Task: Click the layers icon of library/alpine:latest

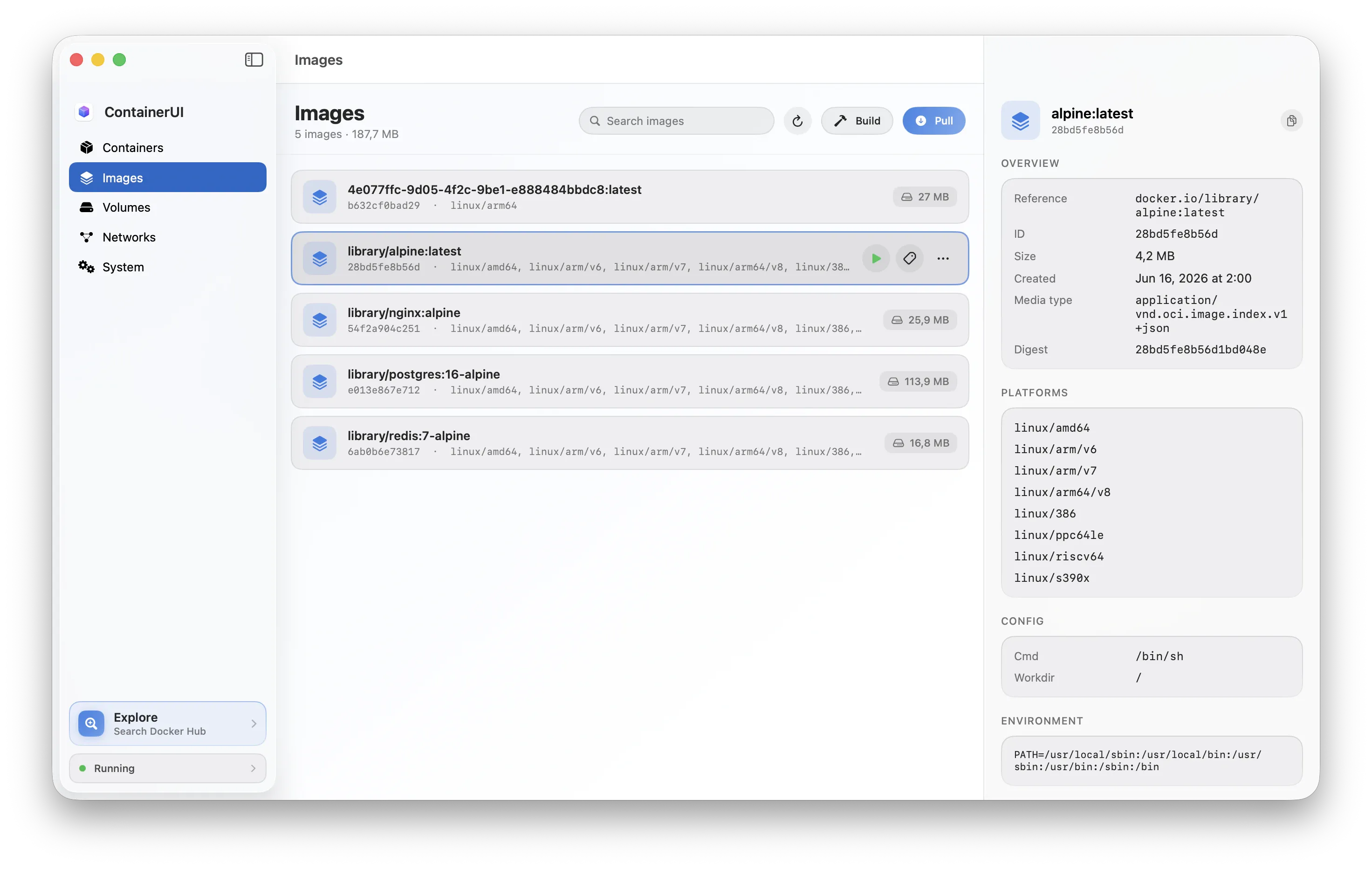Action: tap(320, 259)
